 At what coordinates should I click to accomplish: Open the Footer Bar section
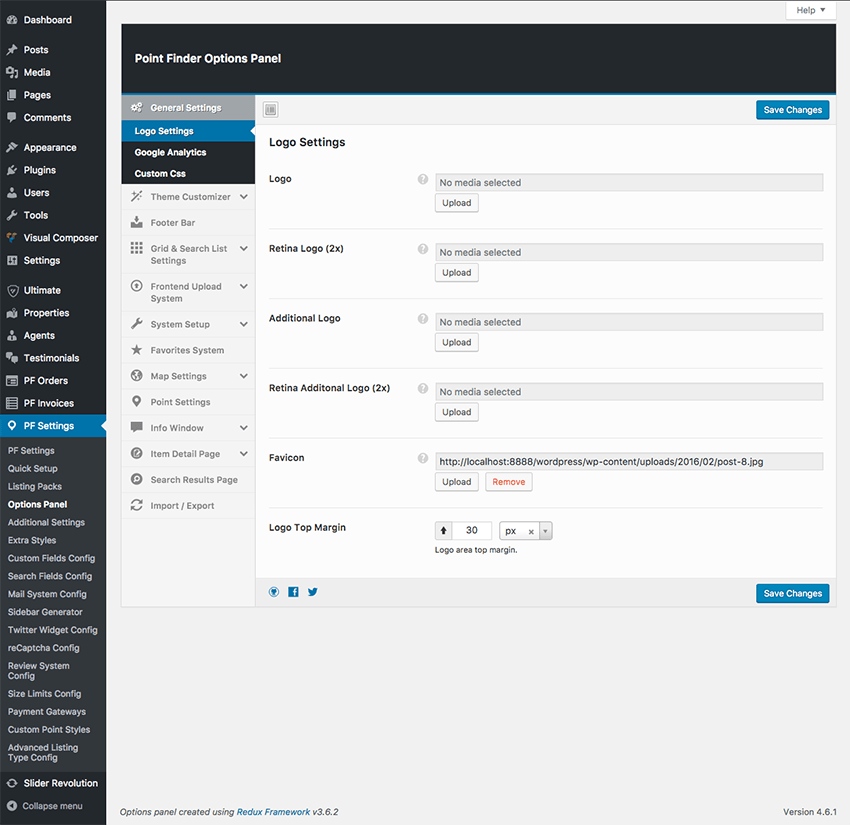point(188,223)
